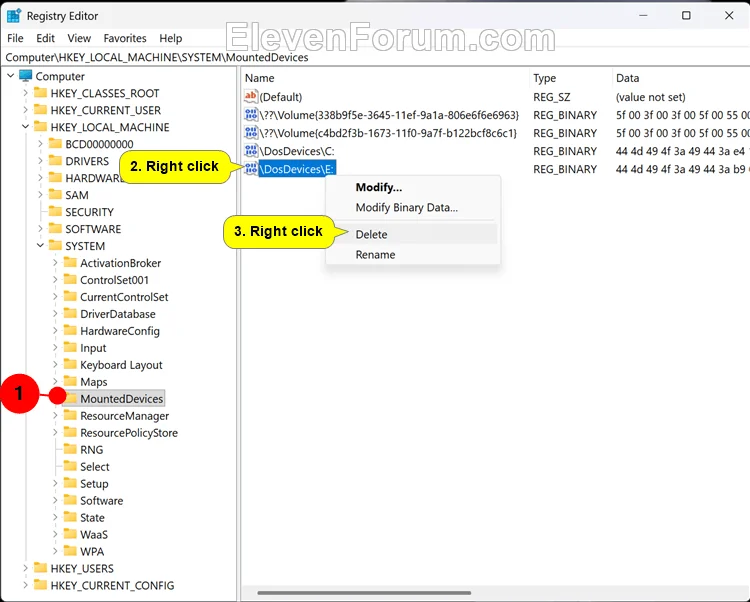Click the SYSTEM folder icon
This screenshot has height=602, width=750.
(55, 246)
